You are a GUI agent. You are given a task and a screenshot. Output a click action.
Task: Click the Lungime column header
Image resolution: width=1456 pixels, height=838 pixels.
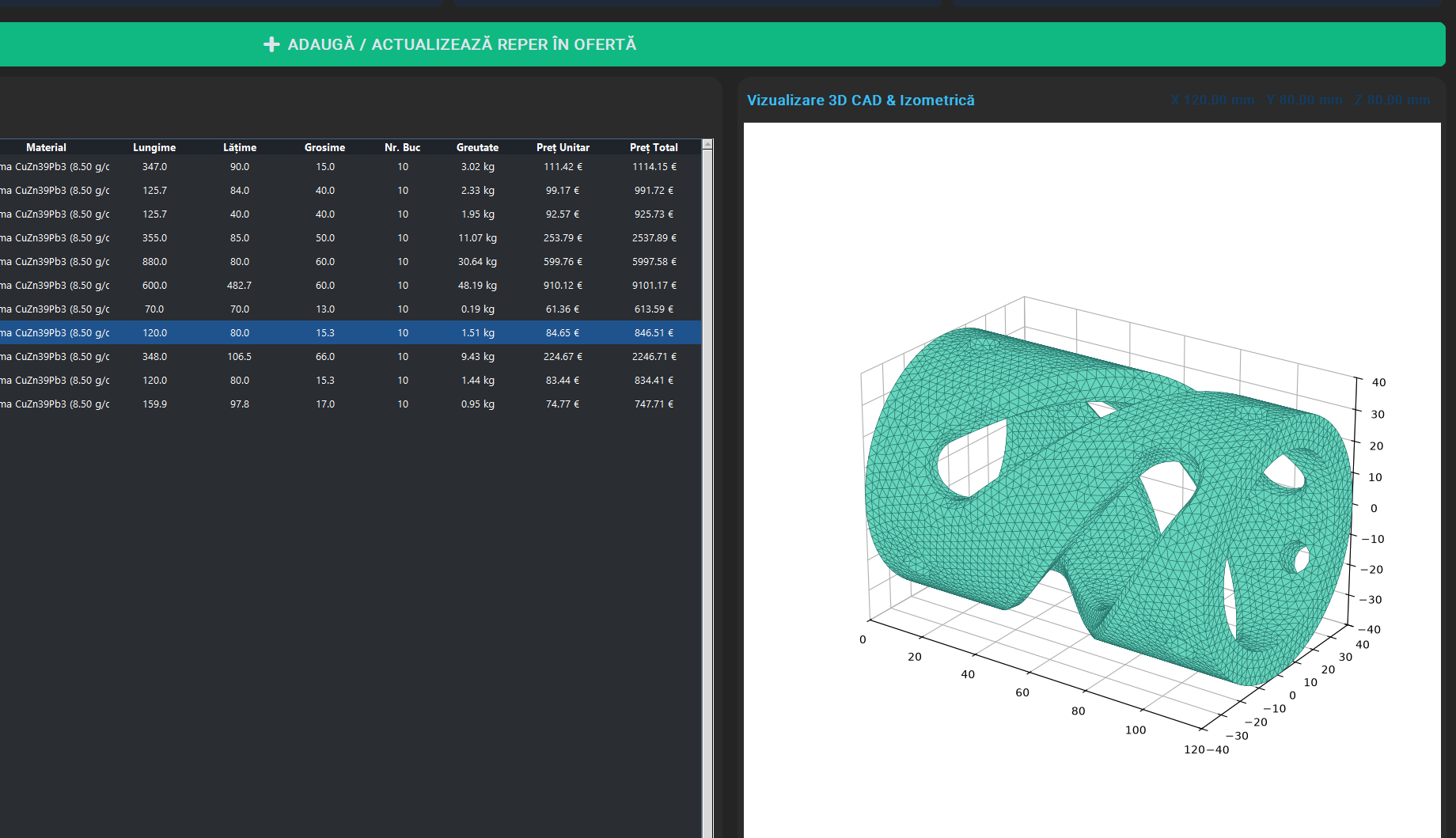154,147
